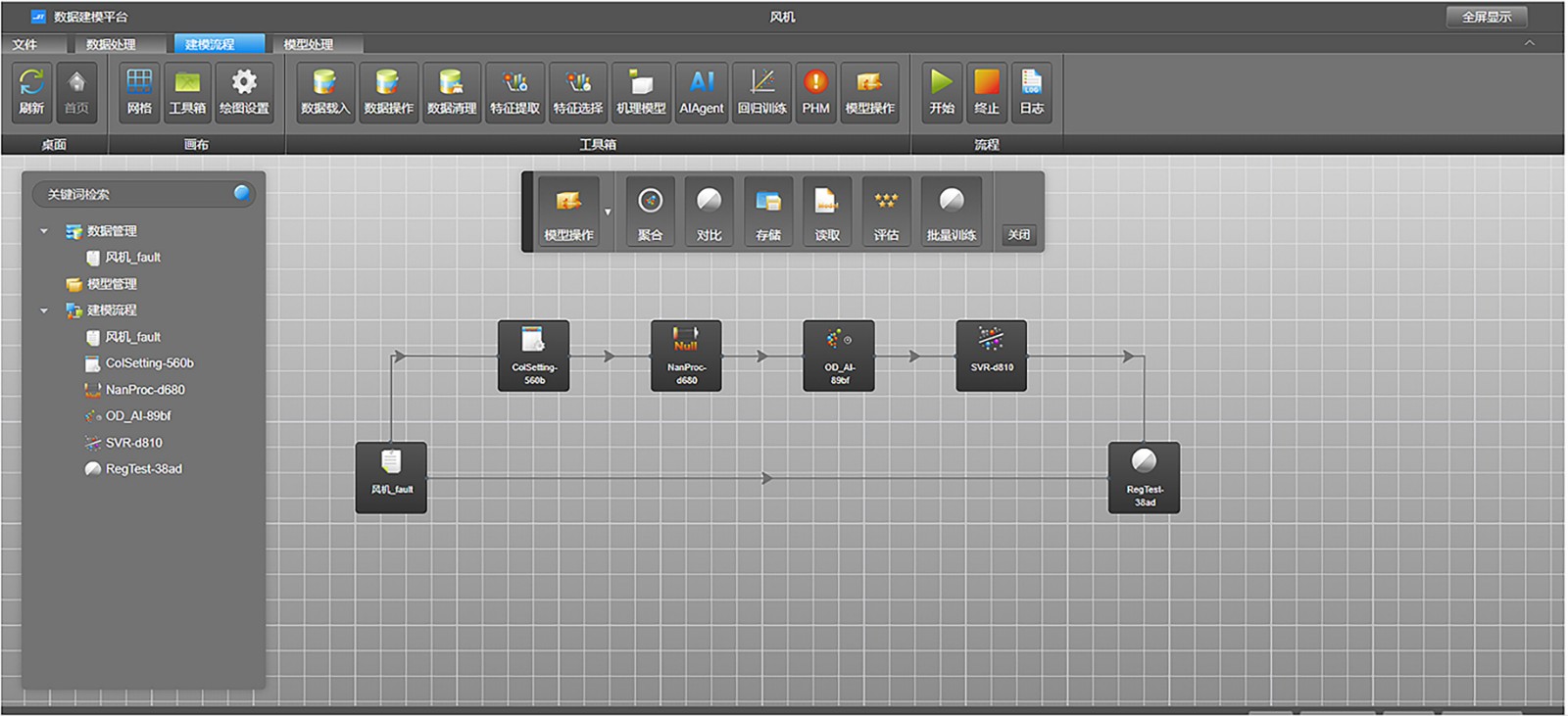This screenshot has width=1568, height=716.
Task: Open the 日志 log icon
Action: [1031, 92]
